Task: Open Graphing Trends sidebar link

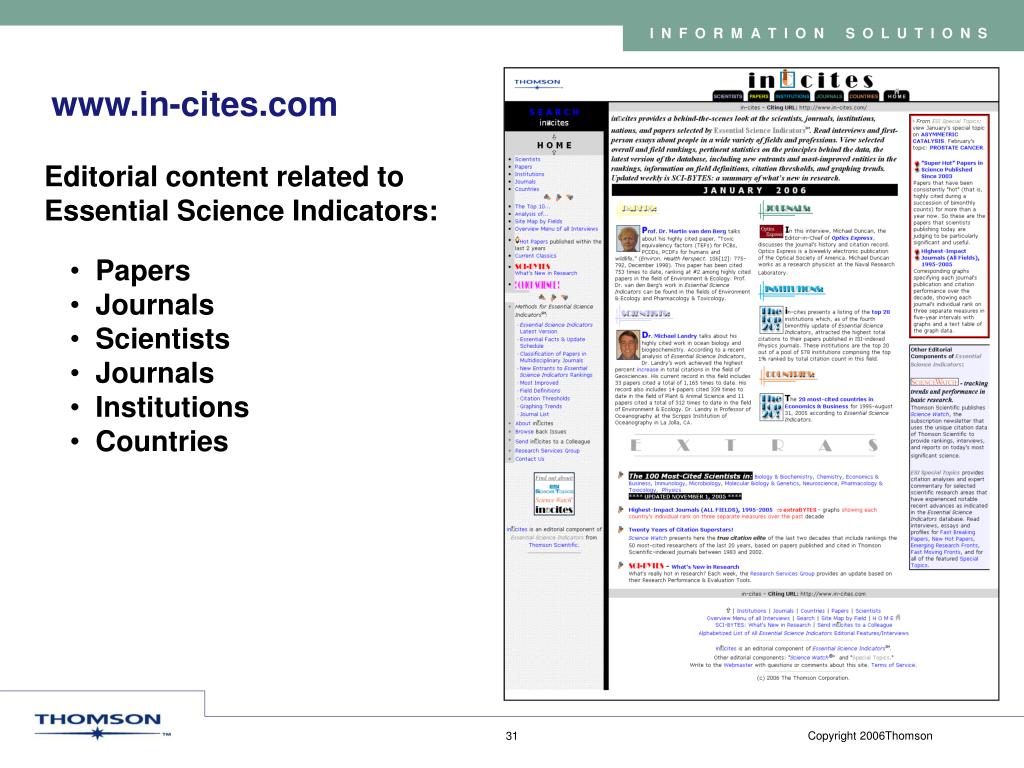Action: 541,406
